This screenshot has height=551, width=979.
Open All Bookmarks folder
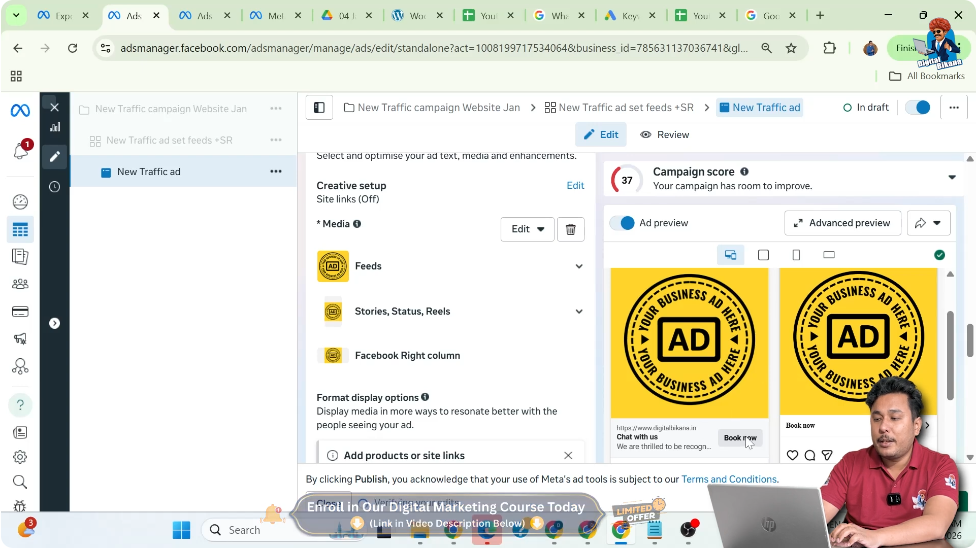[927, 76]
